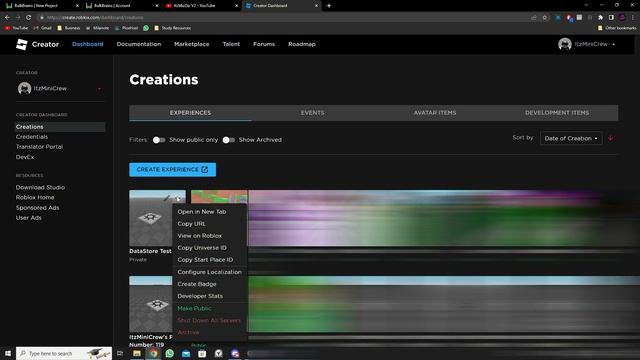640x360 pixels.
Task: Open Credentials in the sidebar
Action: [32, 137]
